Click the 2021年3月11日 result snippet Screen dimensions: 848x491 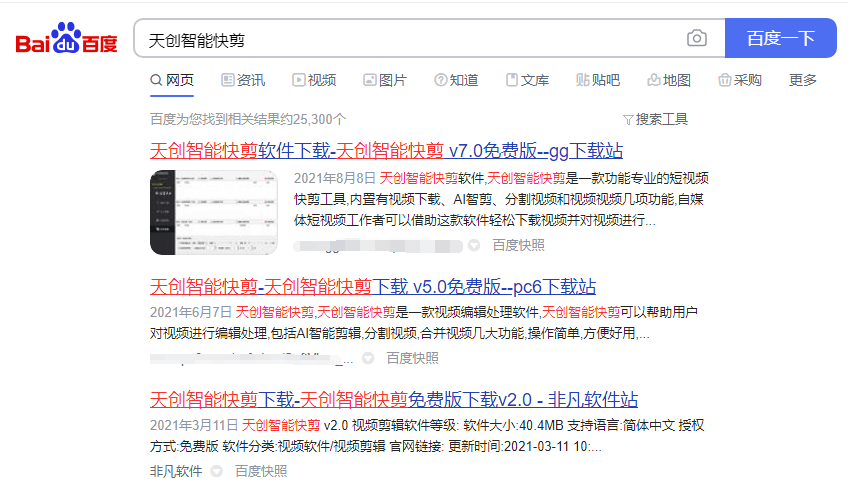click(x=427, y=436)
